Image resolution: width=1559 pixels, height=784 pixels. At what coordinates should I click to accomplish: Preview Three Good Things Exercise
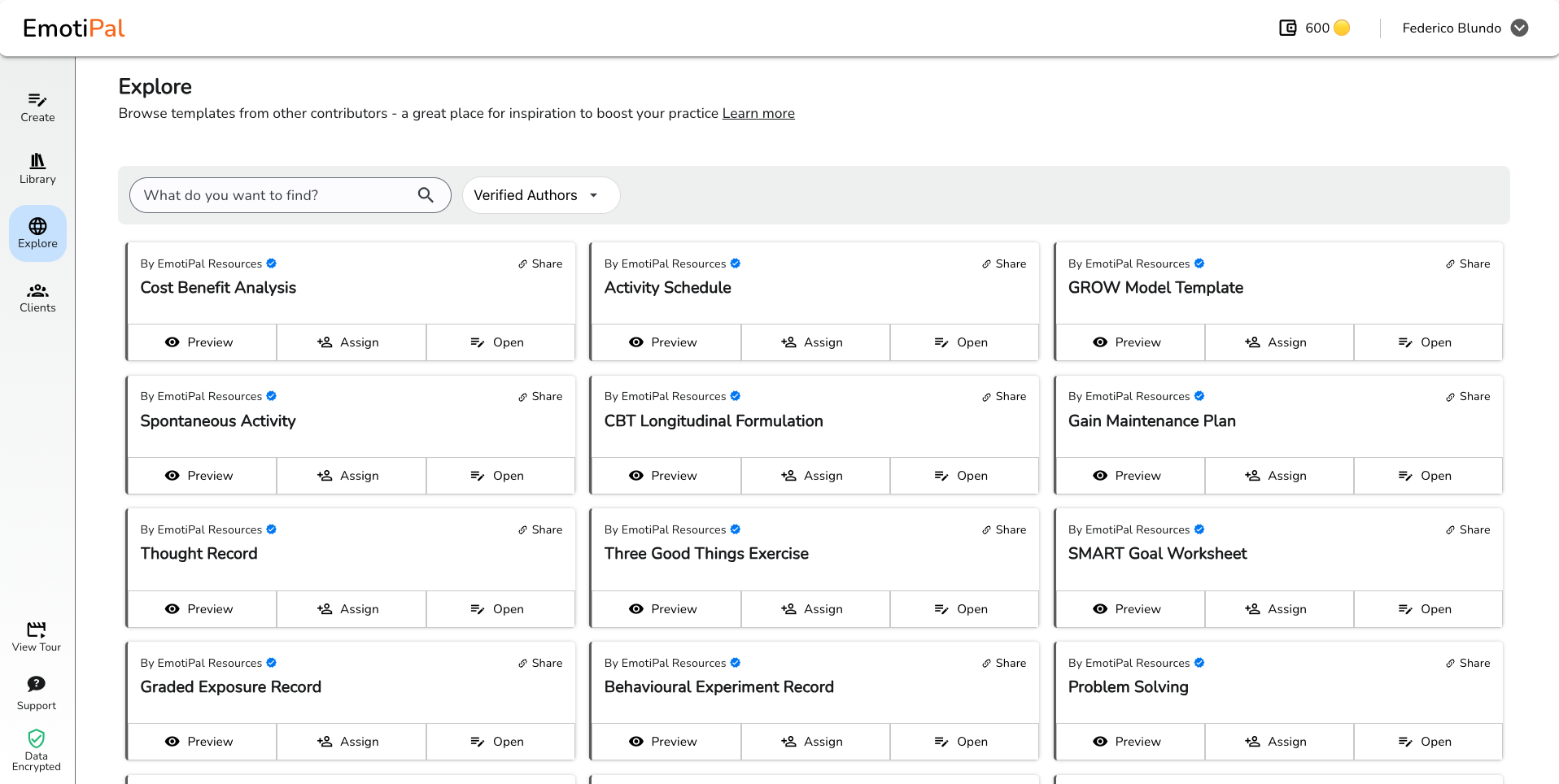(x=666, y=609)
